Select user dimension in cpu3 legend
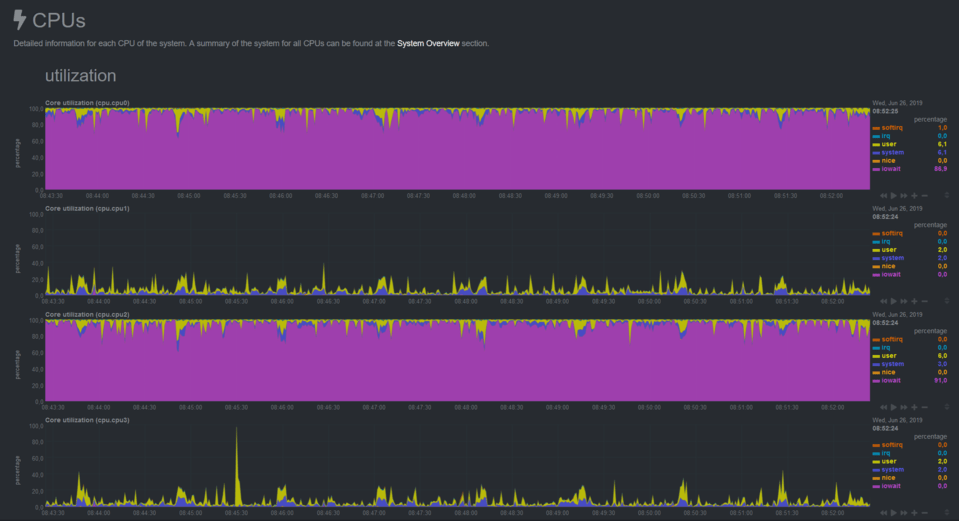Image resolution: width=959 pixels, height=521 pixels. point(884,462)
